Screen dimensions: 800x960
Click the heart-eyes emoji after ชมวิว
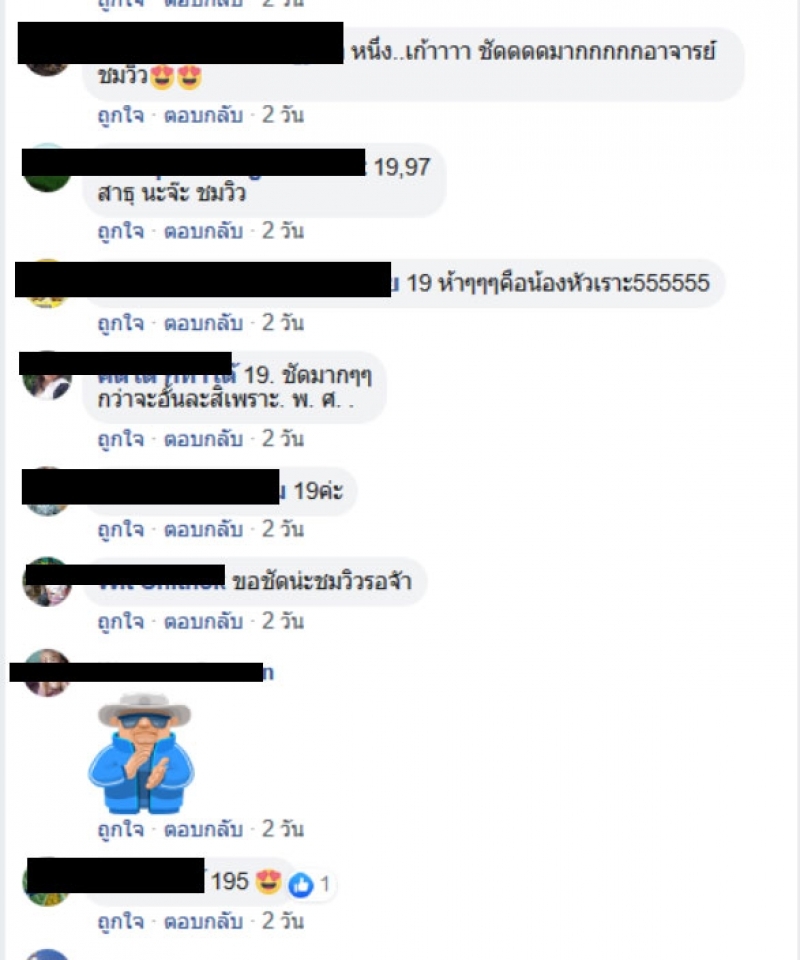point(176,78)
